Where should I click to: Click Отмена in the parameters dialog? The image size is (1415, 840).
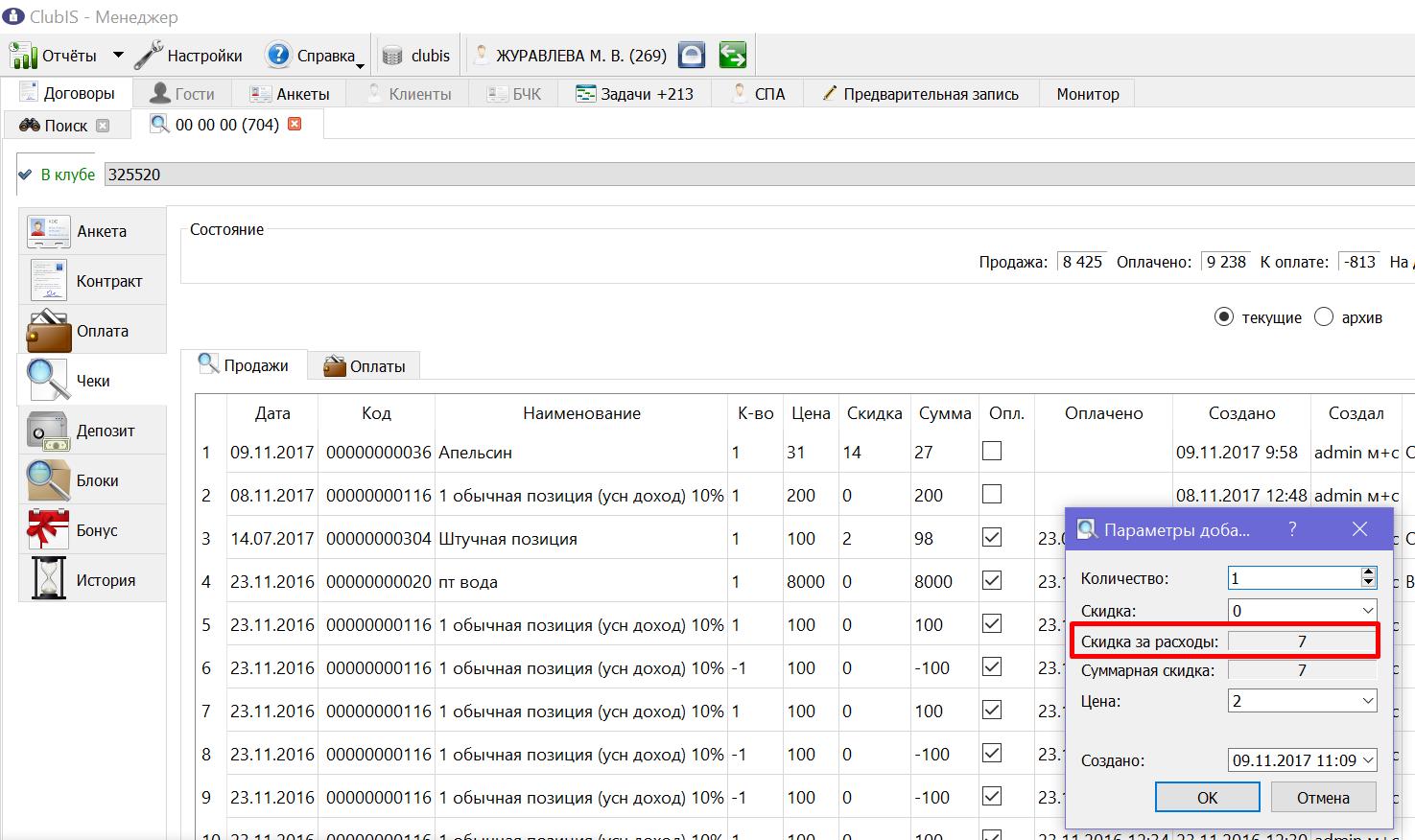tap(1323, 797)
